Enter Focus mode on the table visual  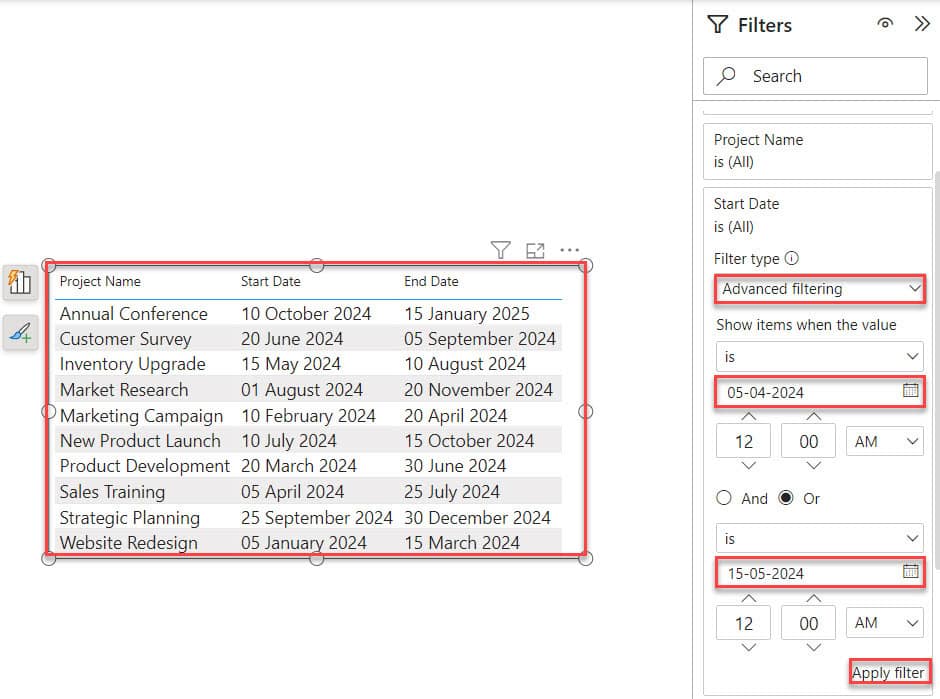click(535, 250)
